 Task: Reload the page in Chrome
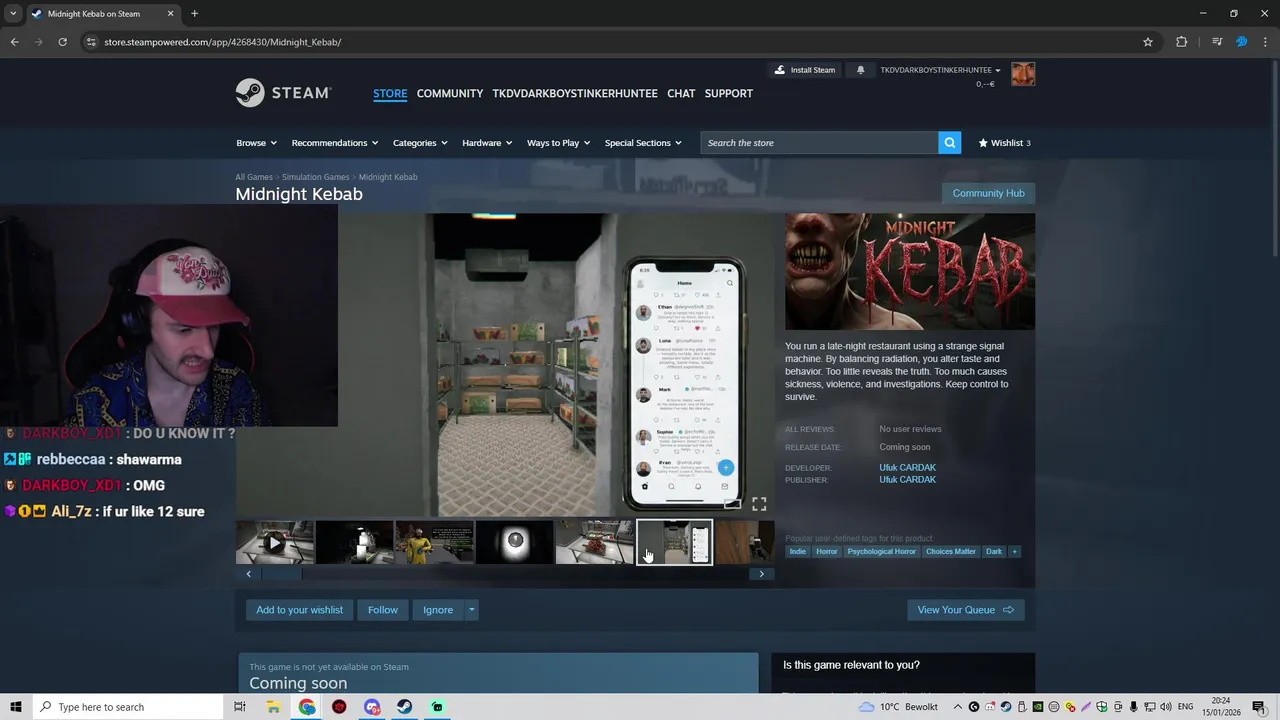pyautogui.click(x=62, y=42)
